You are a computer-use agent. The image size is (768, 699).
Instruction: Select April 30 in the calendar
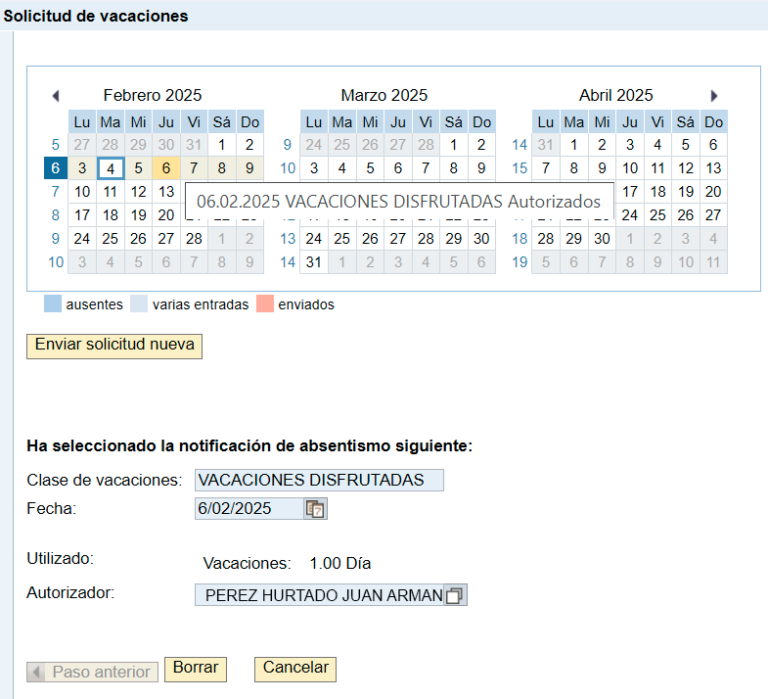pos(602,239)
